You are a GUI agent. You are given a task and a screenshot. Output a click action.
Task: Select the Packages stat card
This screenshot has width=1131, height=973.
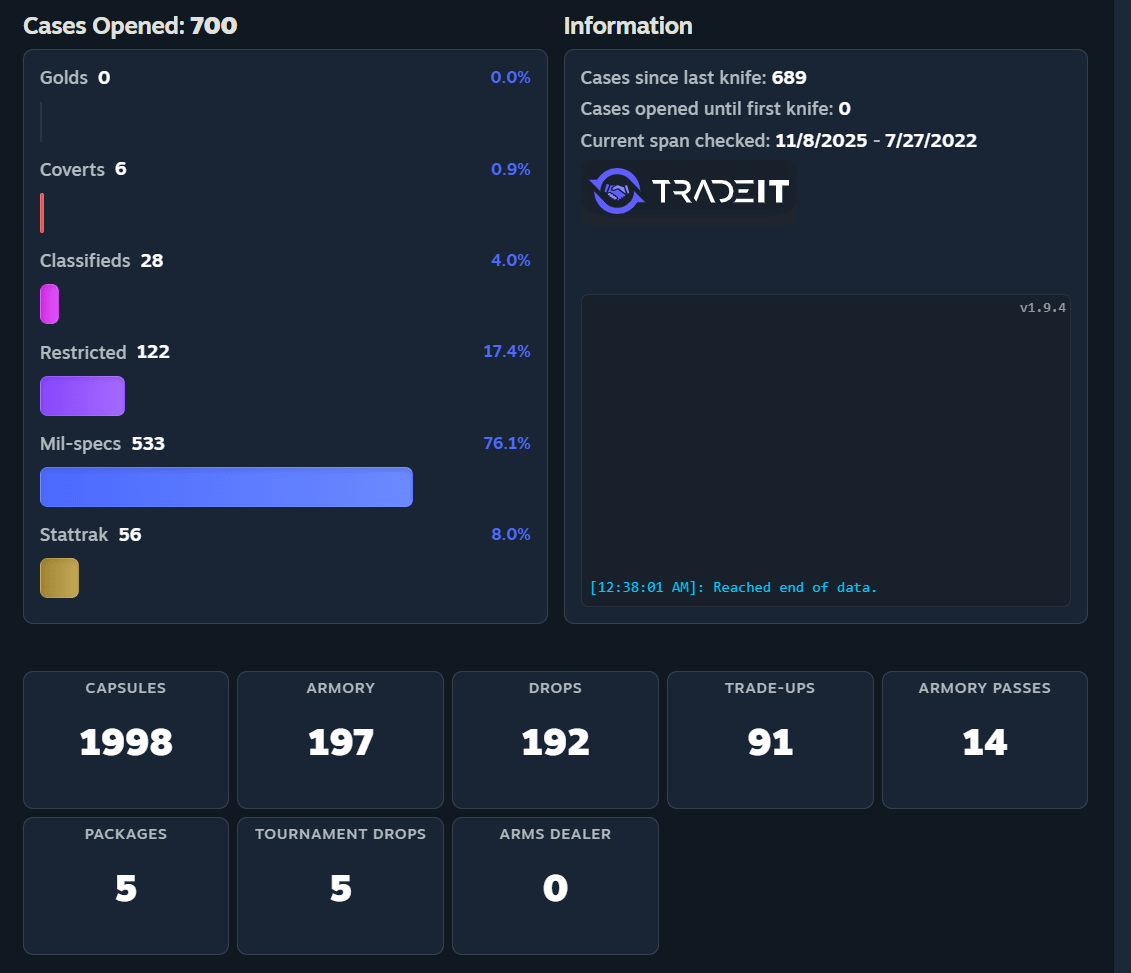(x=126, y=886)
